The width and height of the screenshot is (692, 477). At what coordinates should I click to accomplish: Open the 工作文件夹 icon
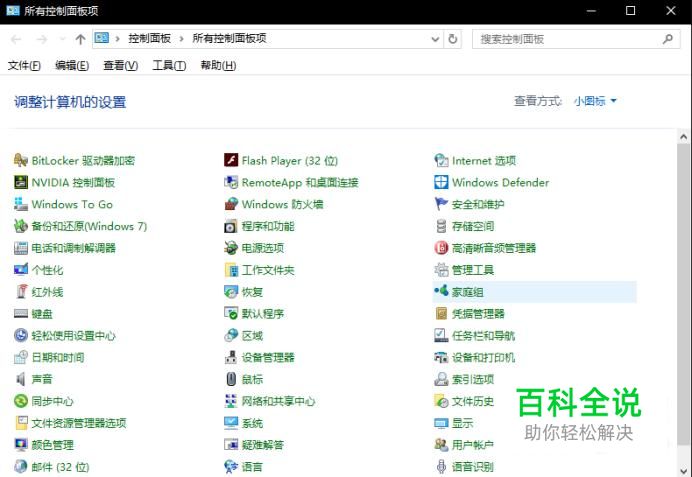[231, 270]
